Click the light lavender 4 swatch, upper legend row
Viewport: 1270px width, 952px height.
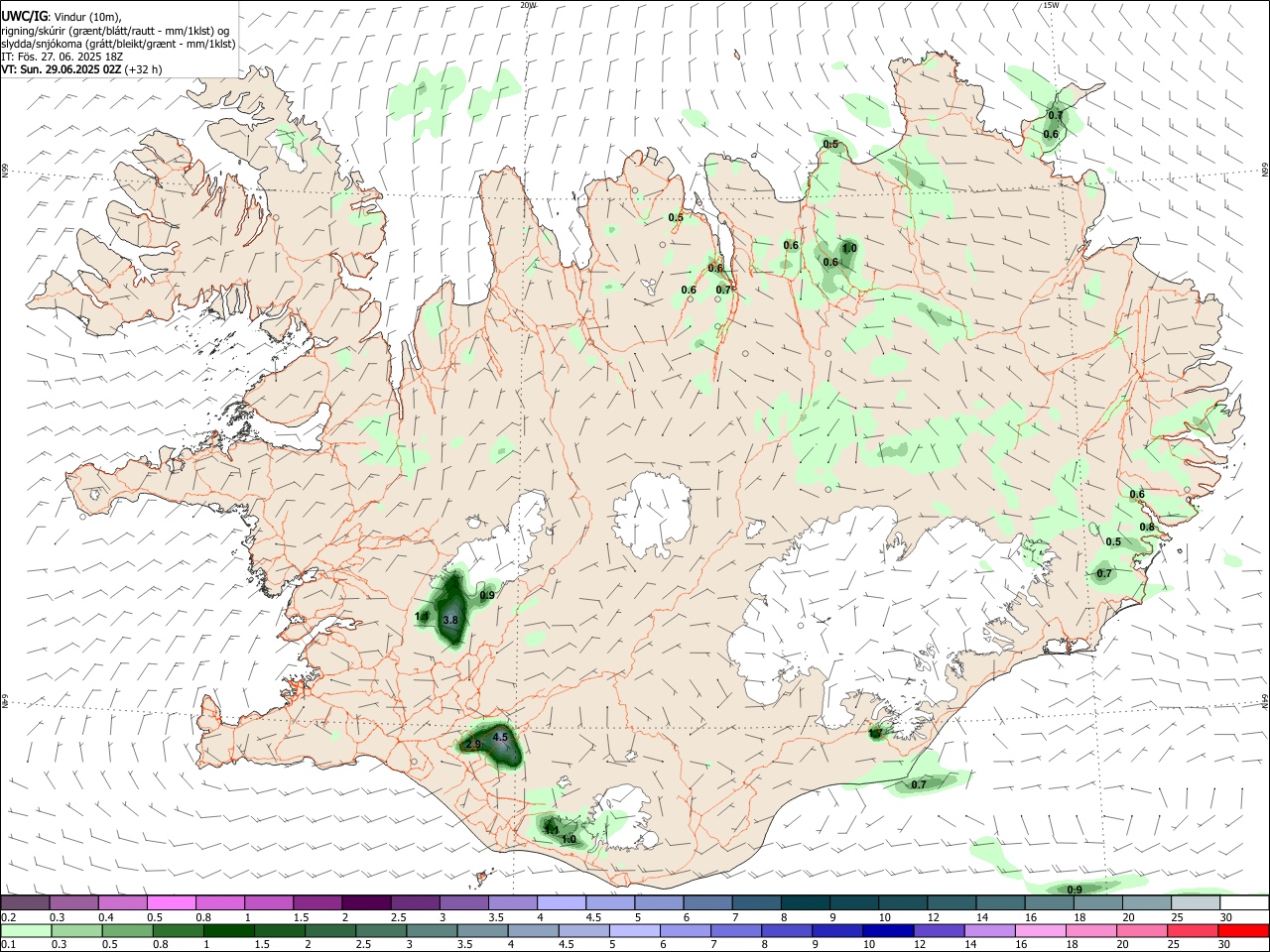[560, 903]
